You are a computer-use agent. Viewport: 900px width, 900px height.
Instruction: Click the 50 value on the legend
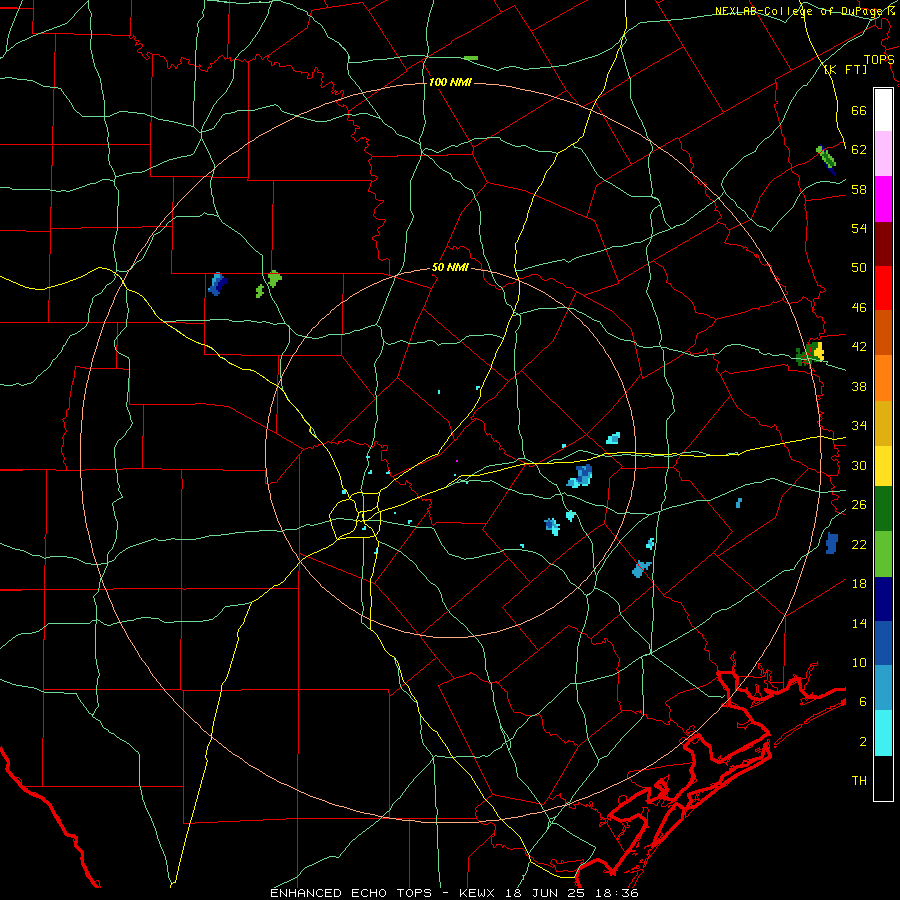[x=859, y=267]
